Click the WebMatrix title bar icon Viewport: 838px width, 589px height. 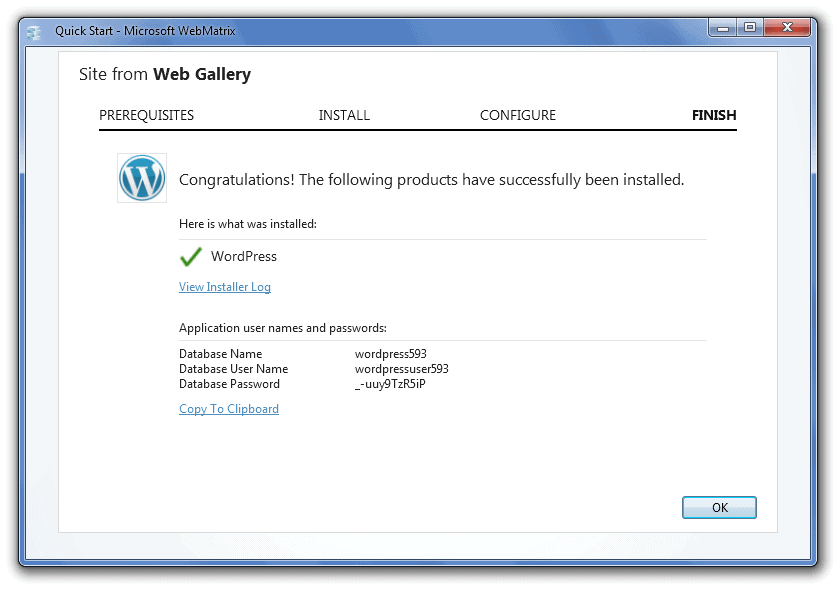click(x=34, y=32)
